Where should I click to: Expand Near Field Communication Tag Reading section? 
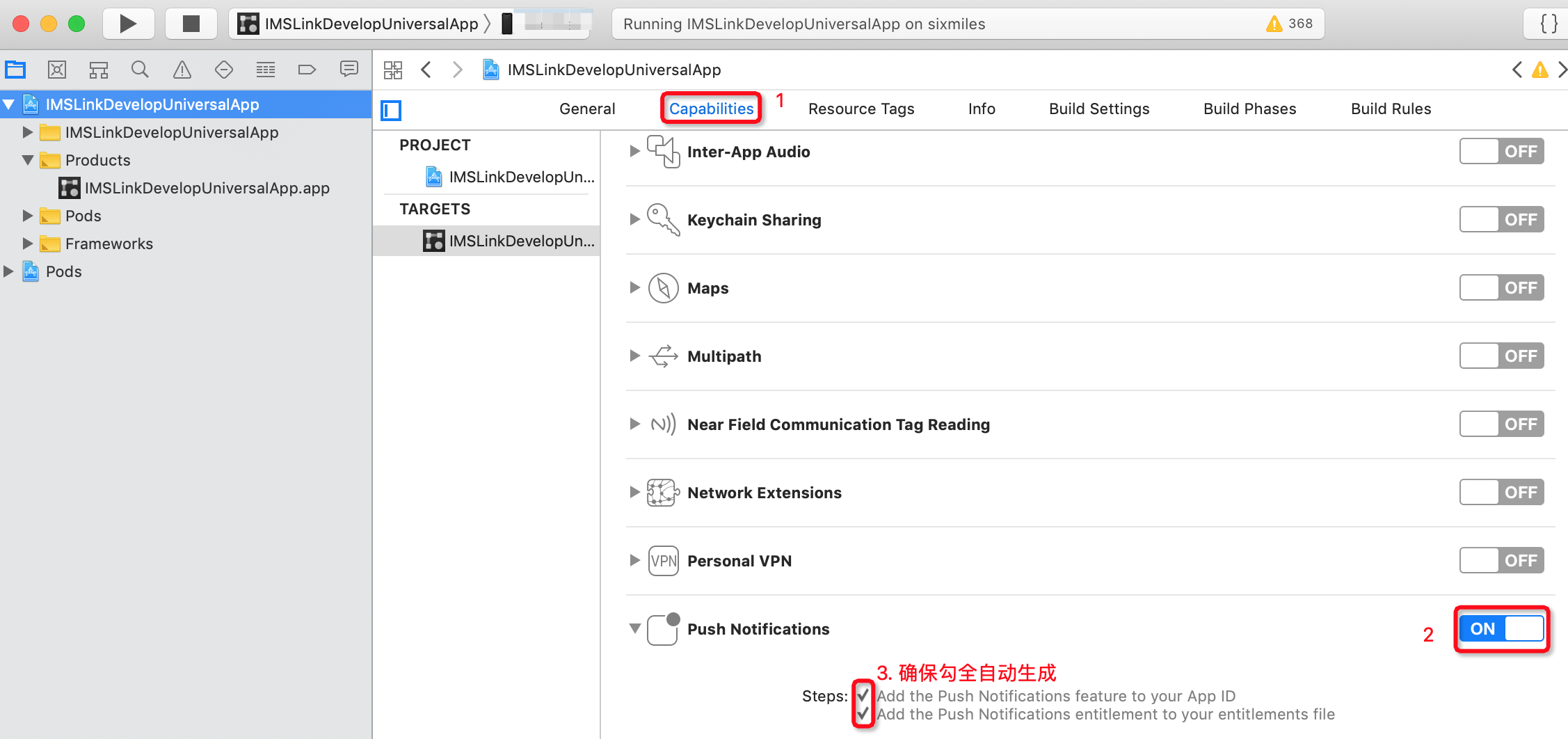coord(634,424)
